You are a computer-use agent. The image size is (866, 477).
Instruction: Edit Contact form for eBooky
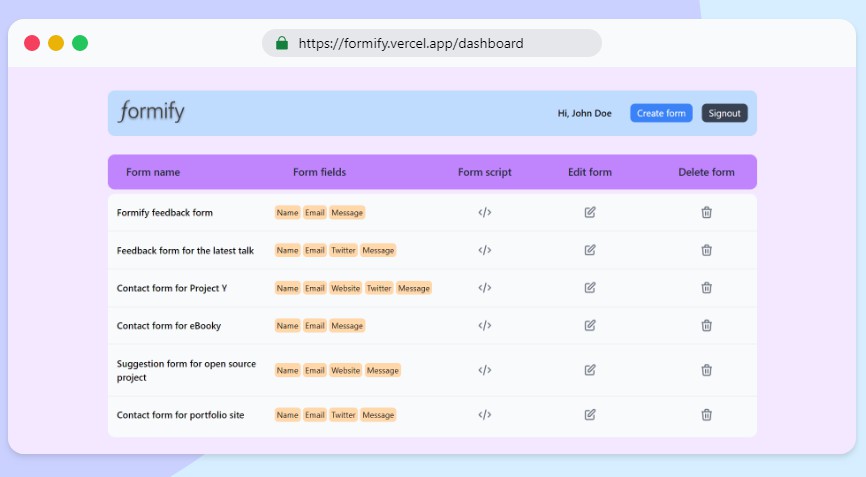[590, 325]
